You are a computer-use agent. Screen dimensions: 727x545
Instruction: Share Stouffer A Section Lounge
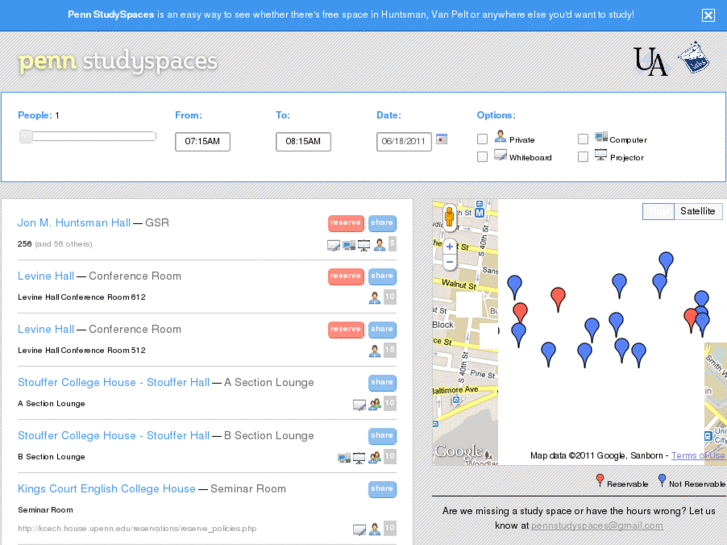[x=382, y=383]
